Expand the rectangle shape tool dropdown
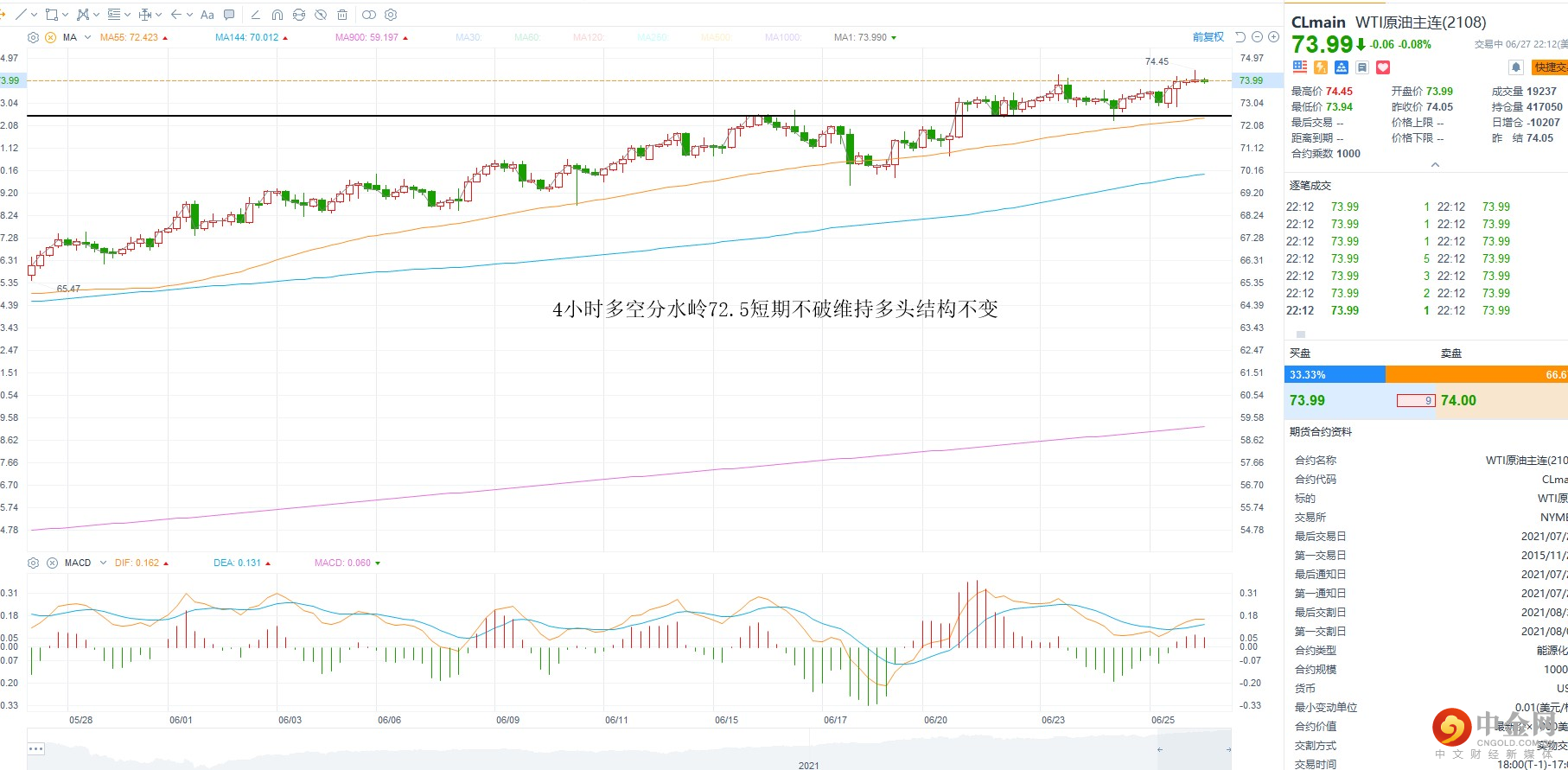Screen dimensions: 1568x770 point(65,15)
